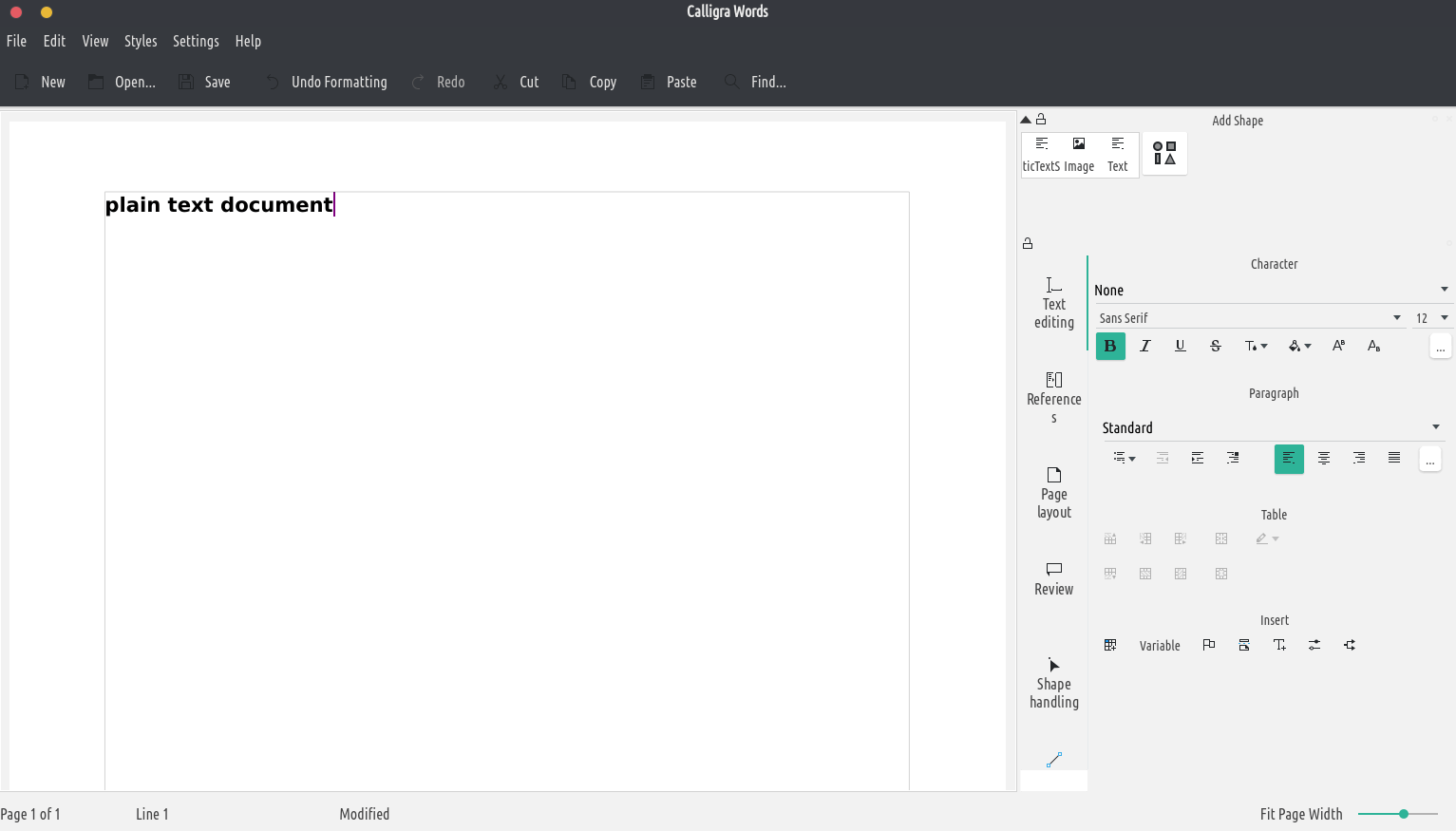
Task: Click the insert table icon
Action: click(1110, 645)
